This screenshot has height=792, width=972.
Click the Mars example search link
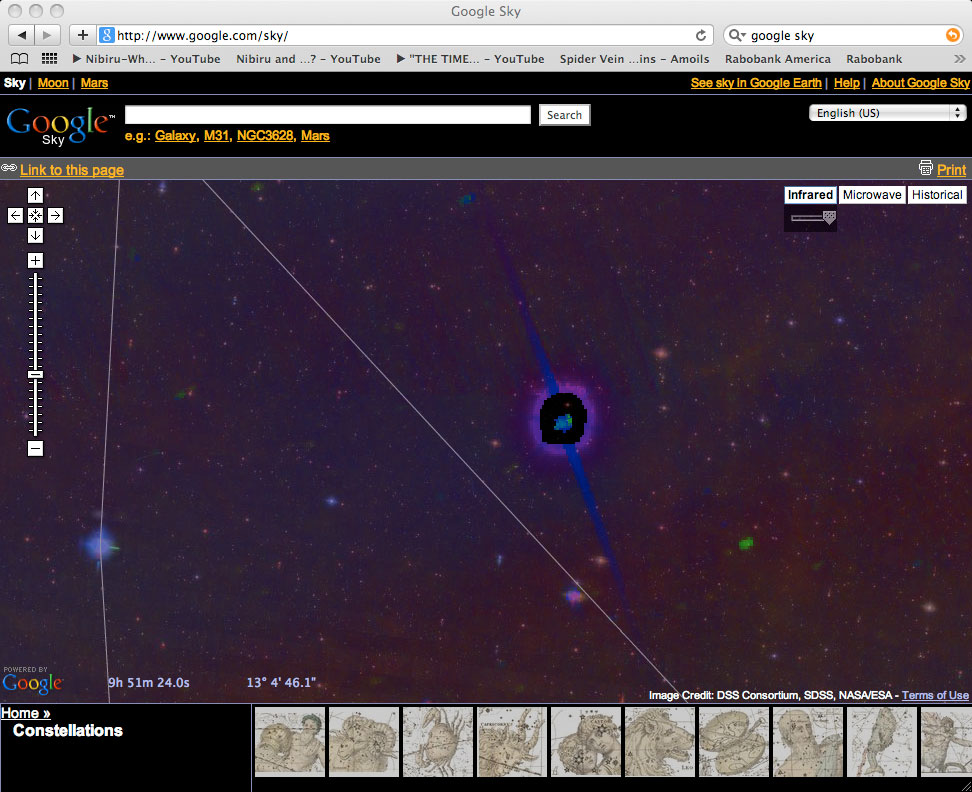[x=316, y=136]
